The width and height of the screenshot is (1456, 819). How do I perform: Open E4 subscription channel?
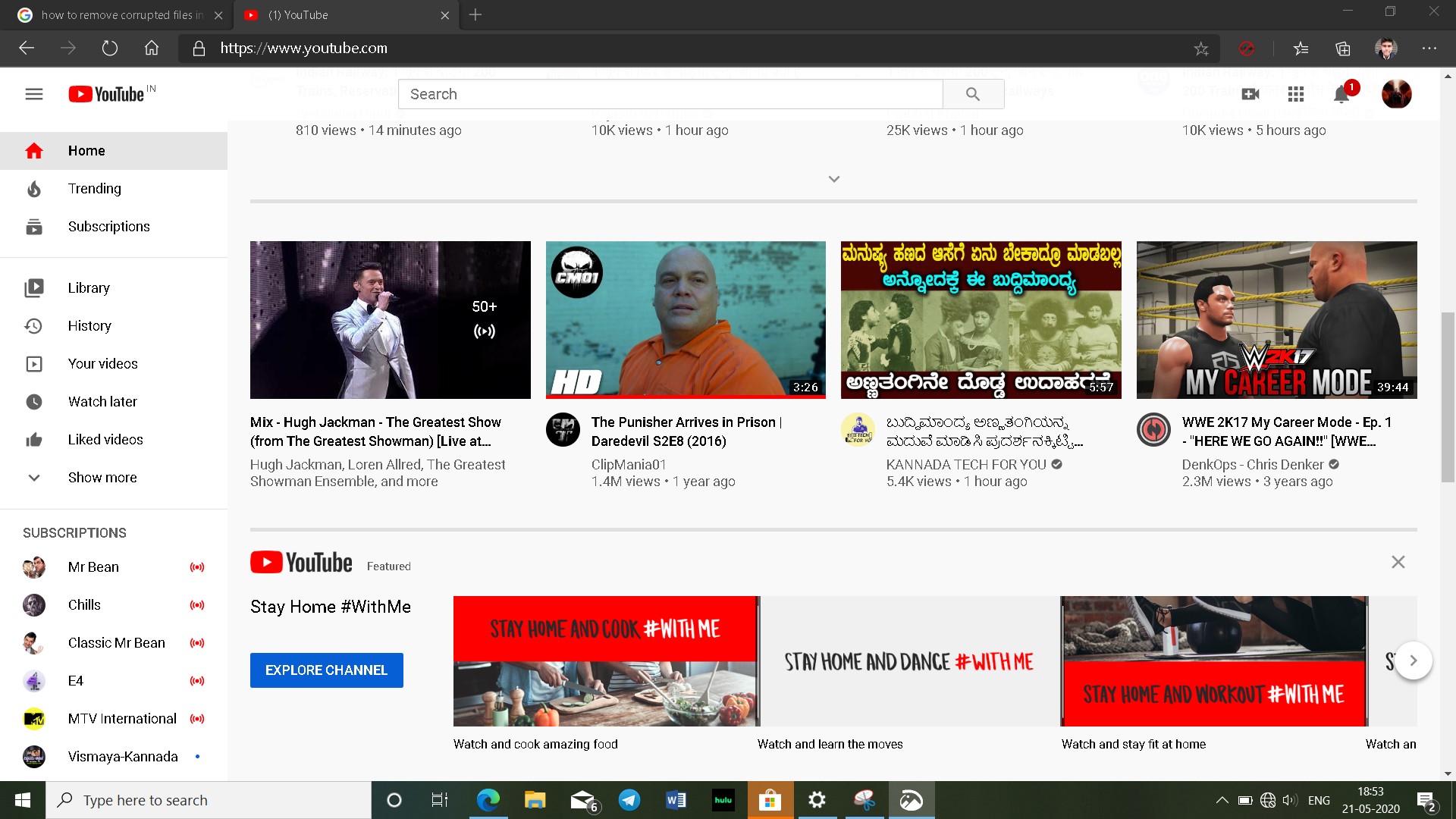coord(114,681)
